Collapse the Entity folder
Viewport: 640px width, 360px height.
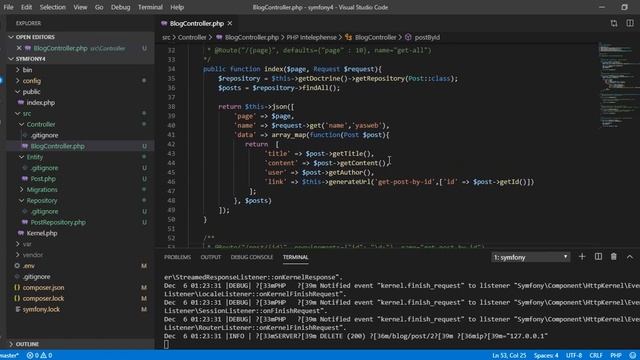point(35,157)
